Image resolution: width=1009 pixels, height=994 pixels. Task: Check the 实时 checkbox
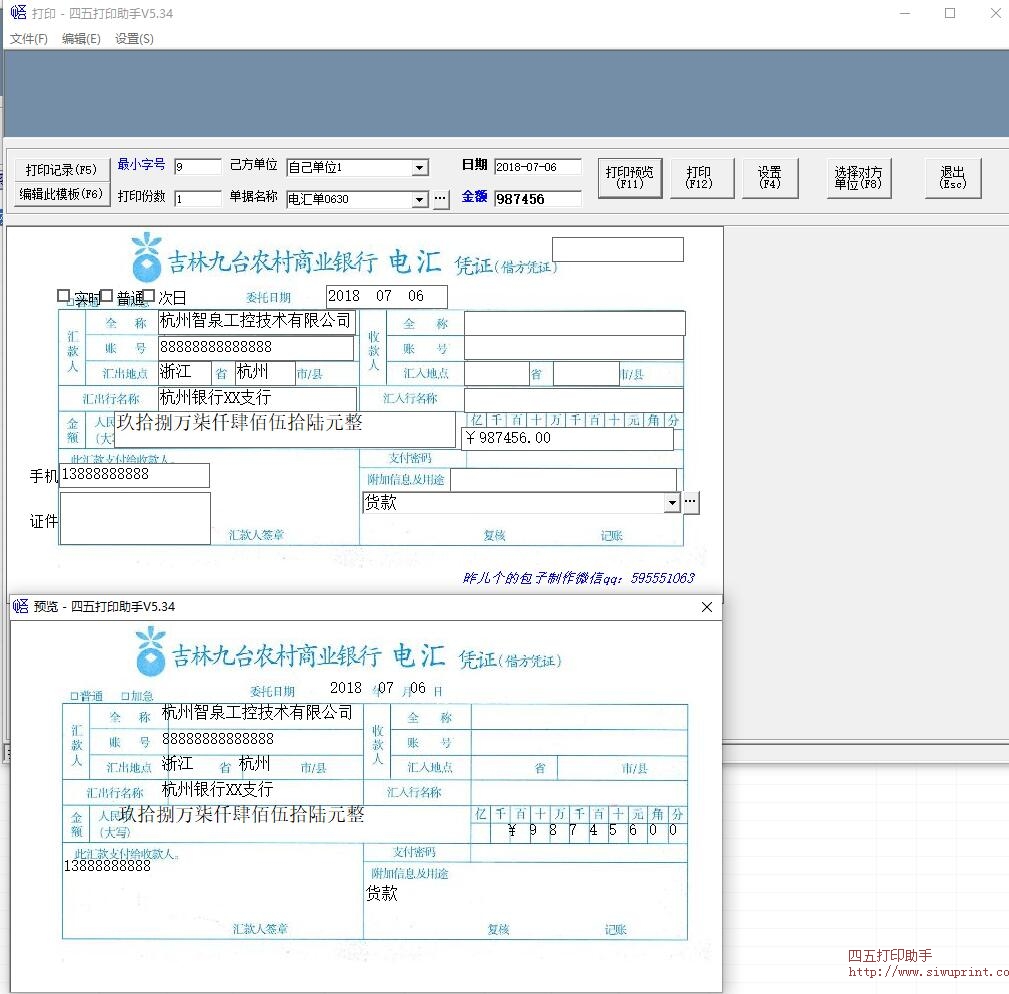click(64, 296)
